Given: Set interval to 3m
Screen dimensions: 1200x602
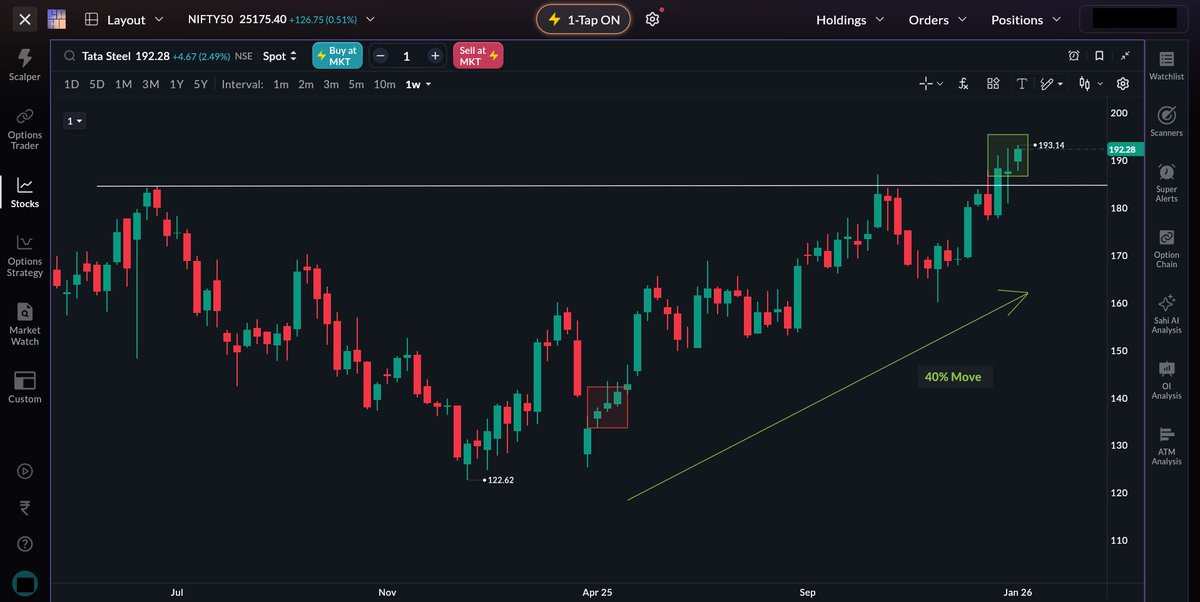Looking at the screenshot, I should tap(331, 84).
